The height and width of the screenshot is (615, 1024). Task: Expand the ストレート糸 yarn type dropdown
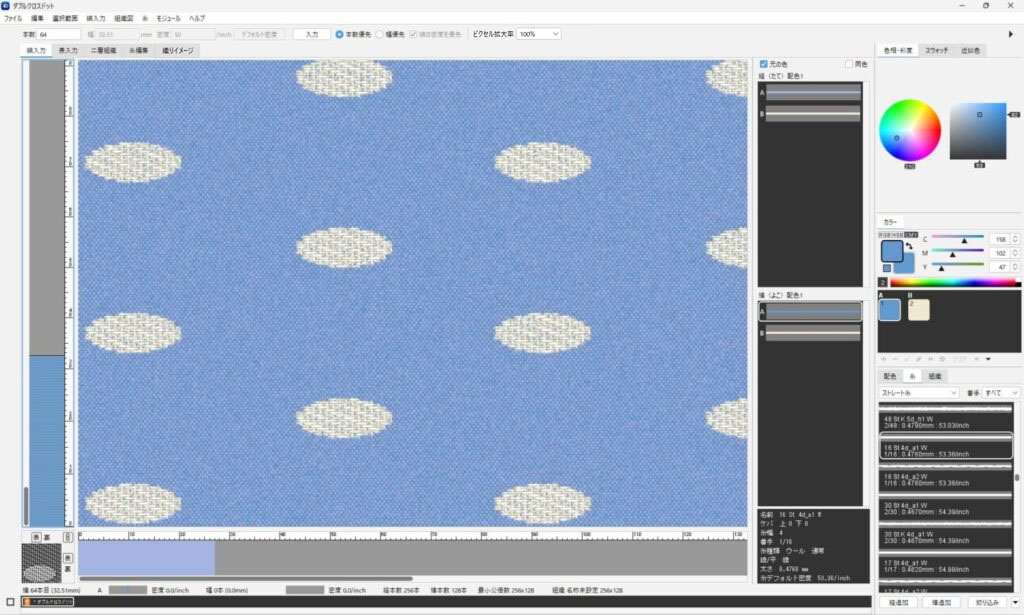coord(918,393)
